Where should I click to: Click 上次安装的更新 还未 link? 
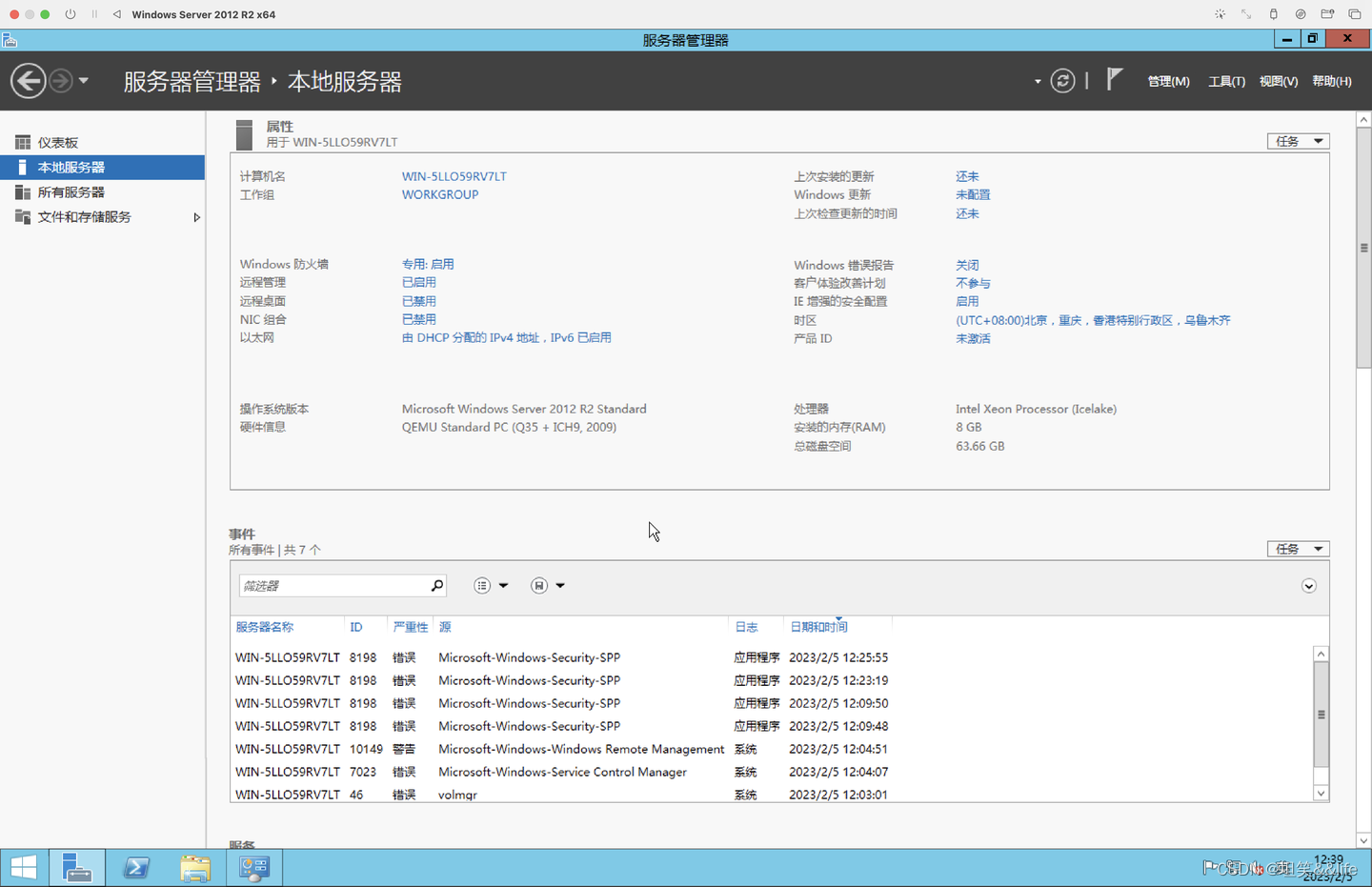coord(967,176)
